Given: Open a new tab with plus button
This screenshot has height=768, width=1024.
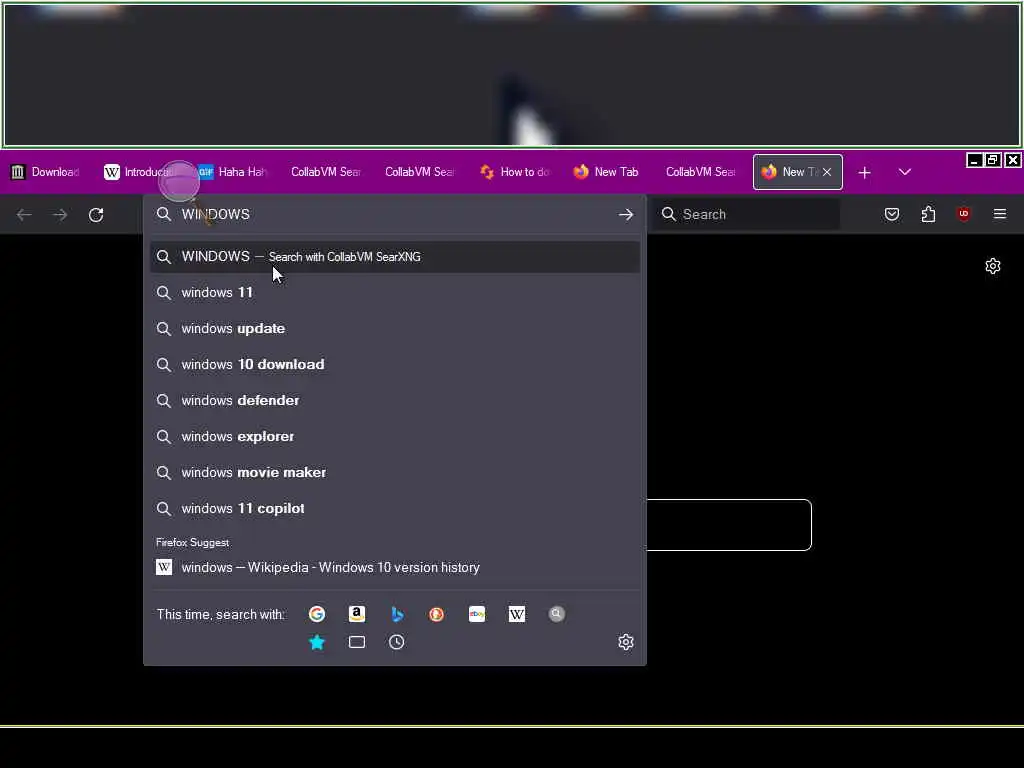Looking at the screenshot, I should click(x=865, y=172).
